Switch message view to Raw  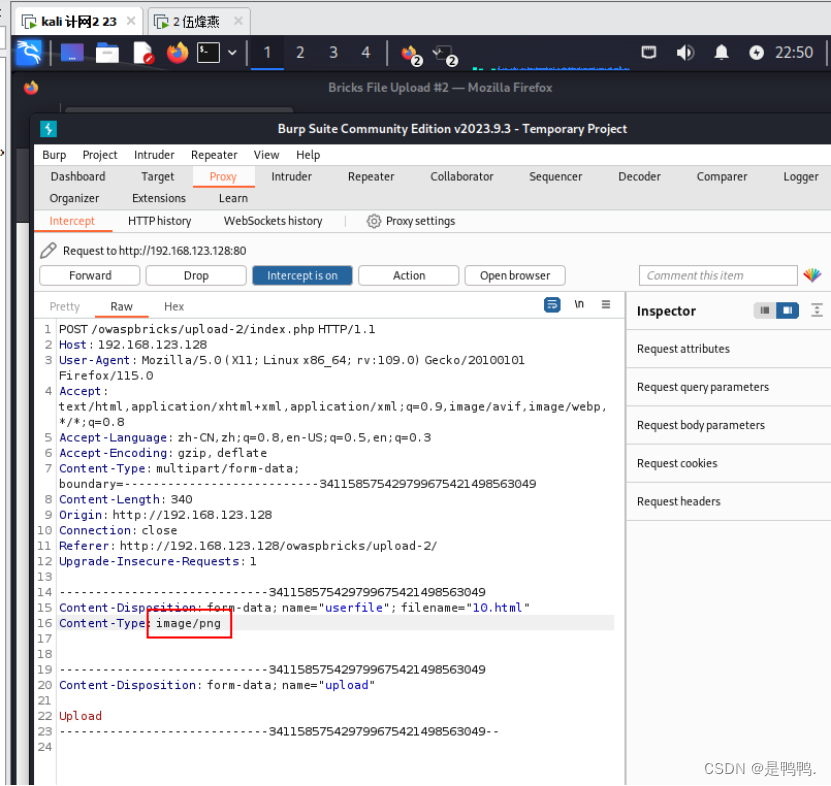[x=121, y=307]
